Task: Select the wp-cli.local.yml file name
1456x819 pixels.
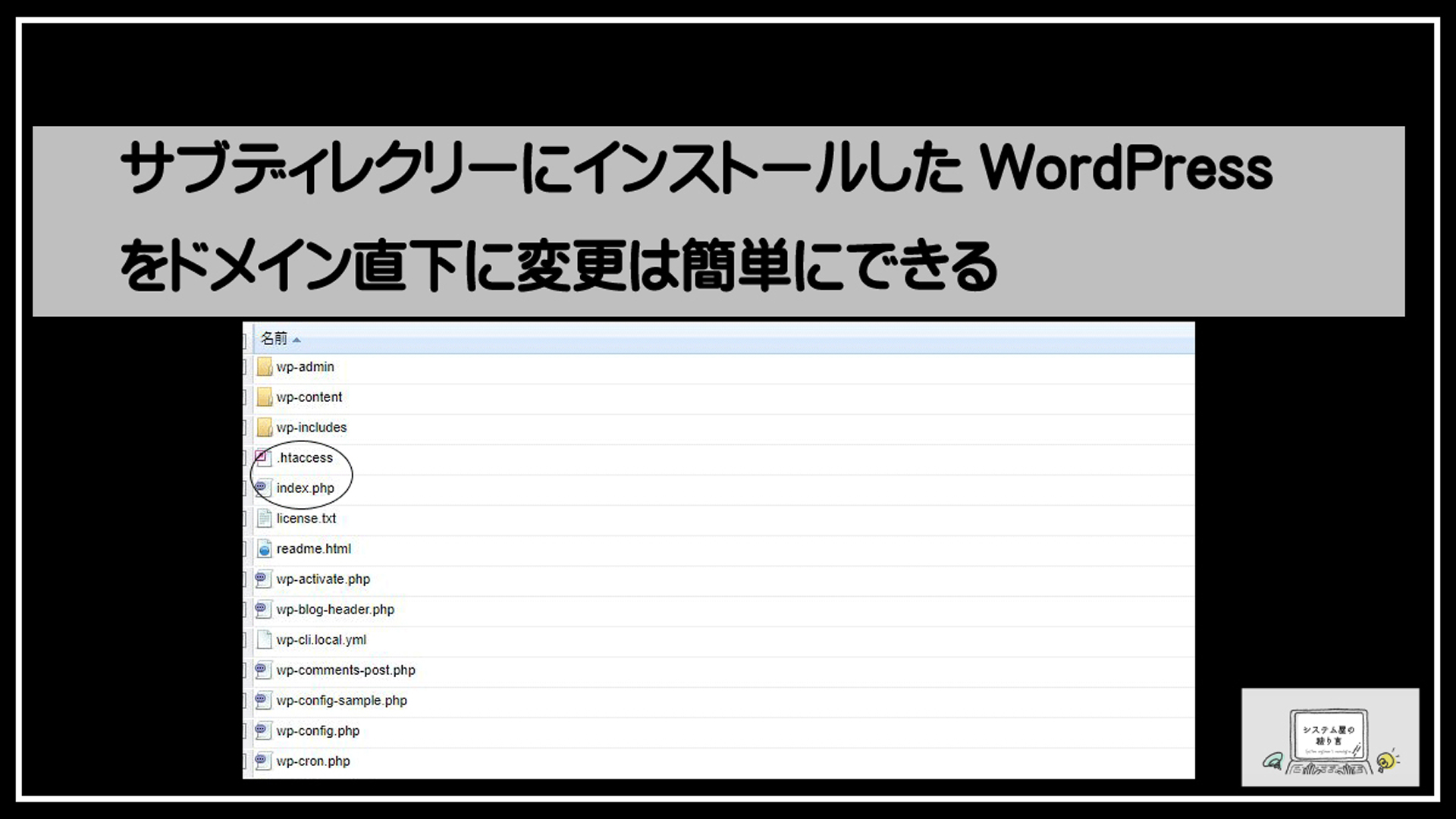Action: 322,640
